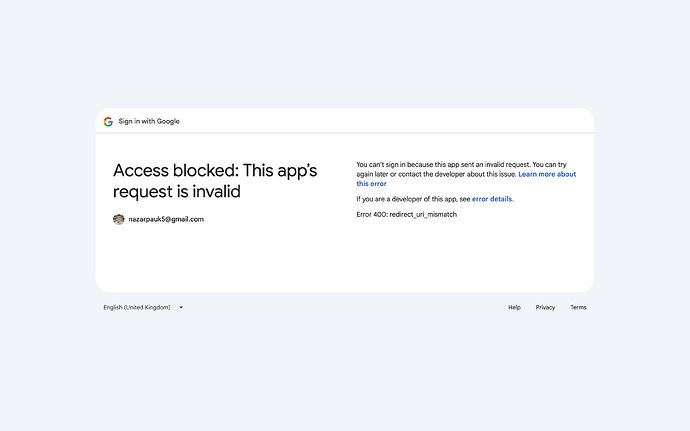This screenshot has width=690, height=431.
Task: Open the "Learn more about this error" link
Action: click(546, 174)
